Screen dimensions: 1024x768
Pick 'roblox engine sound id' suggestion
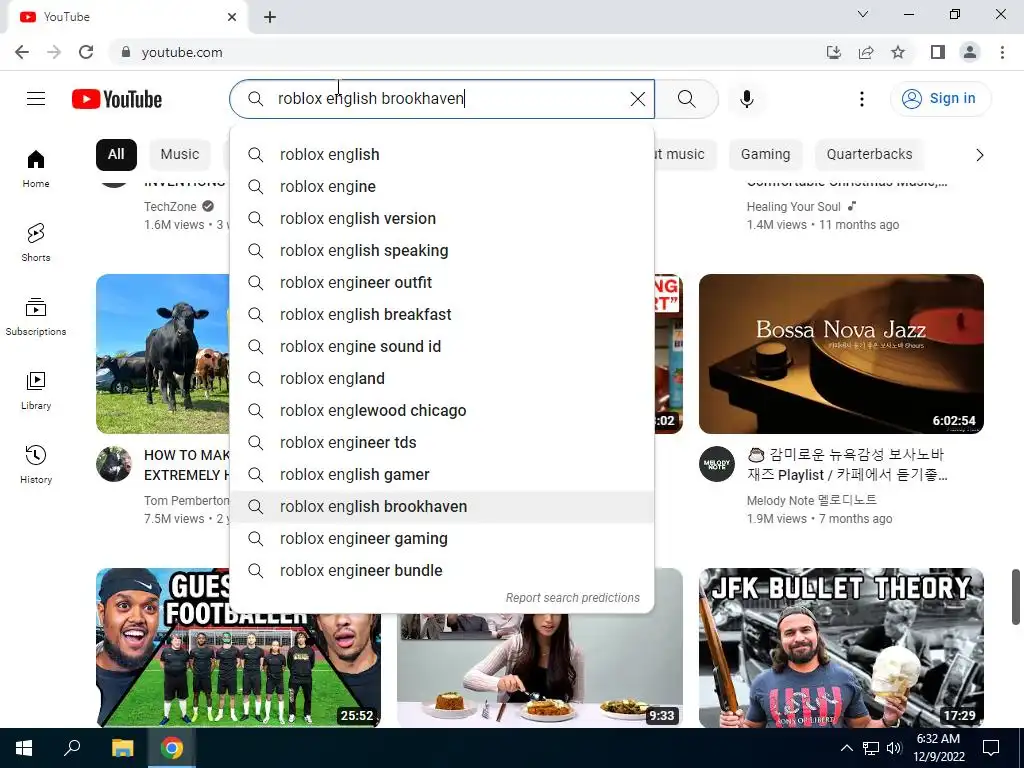[442, 347]
